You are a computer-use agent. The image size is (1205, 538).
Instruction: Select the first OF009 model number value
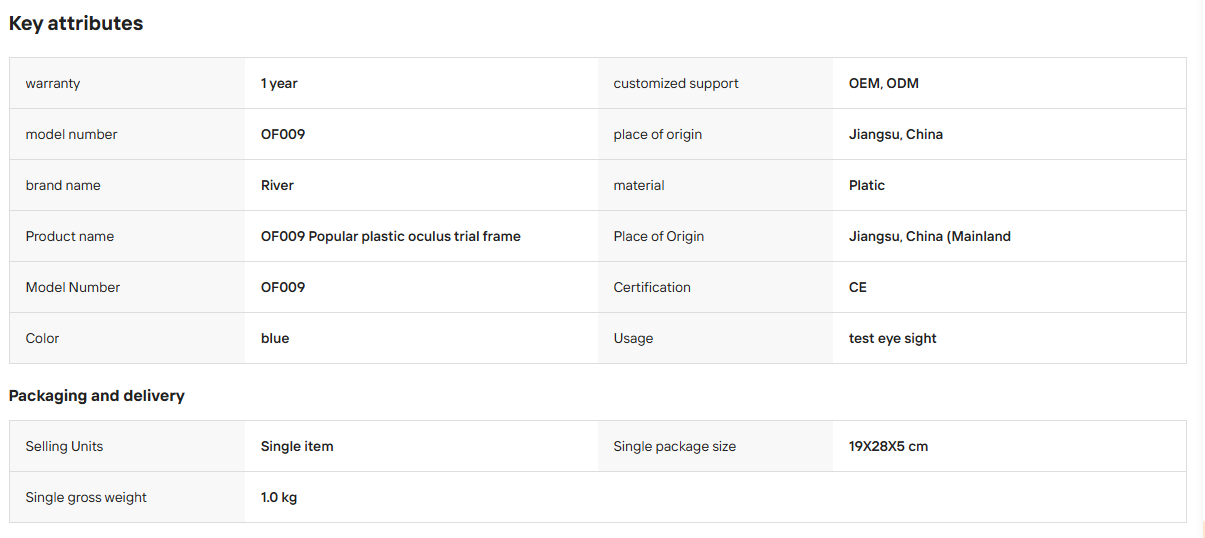point(283,134)
